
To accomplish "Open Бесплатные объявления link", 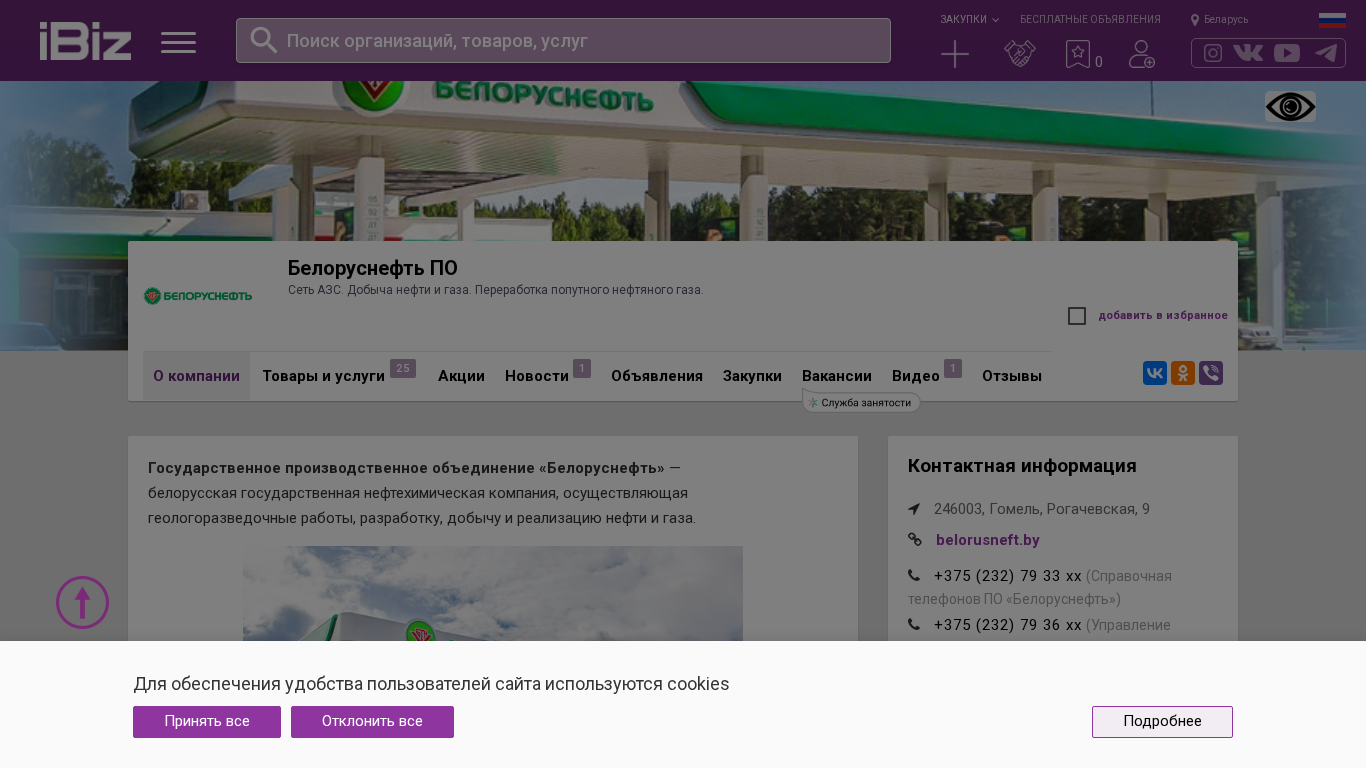I will (1090, 20).
